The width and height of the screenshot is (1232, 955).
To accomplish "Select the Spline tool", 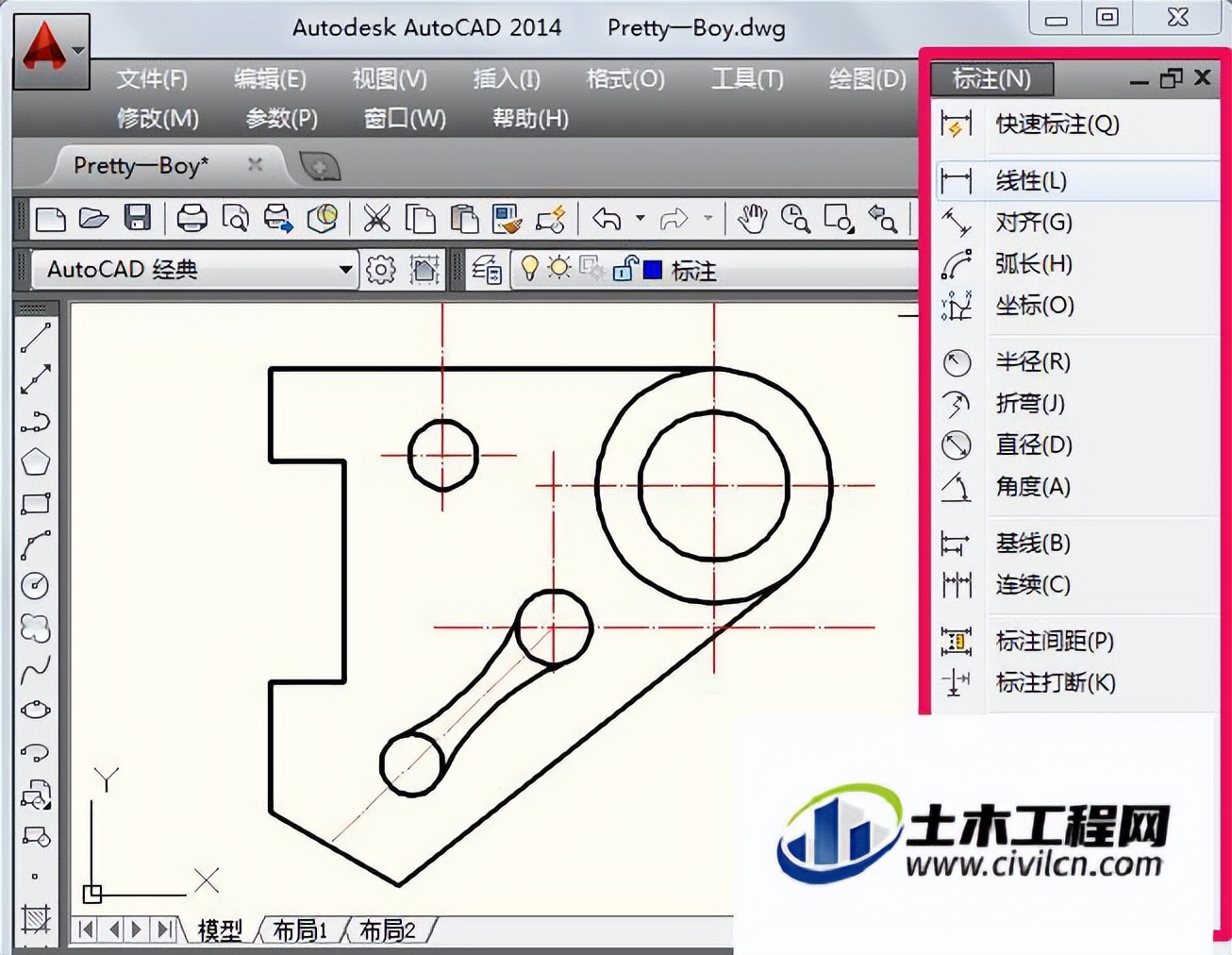I will tap(35, 669).
